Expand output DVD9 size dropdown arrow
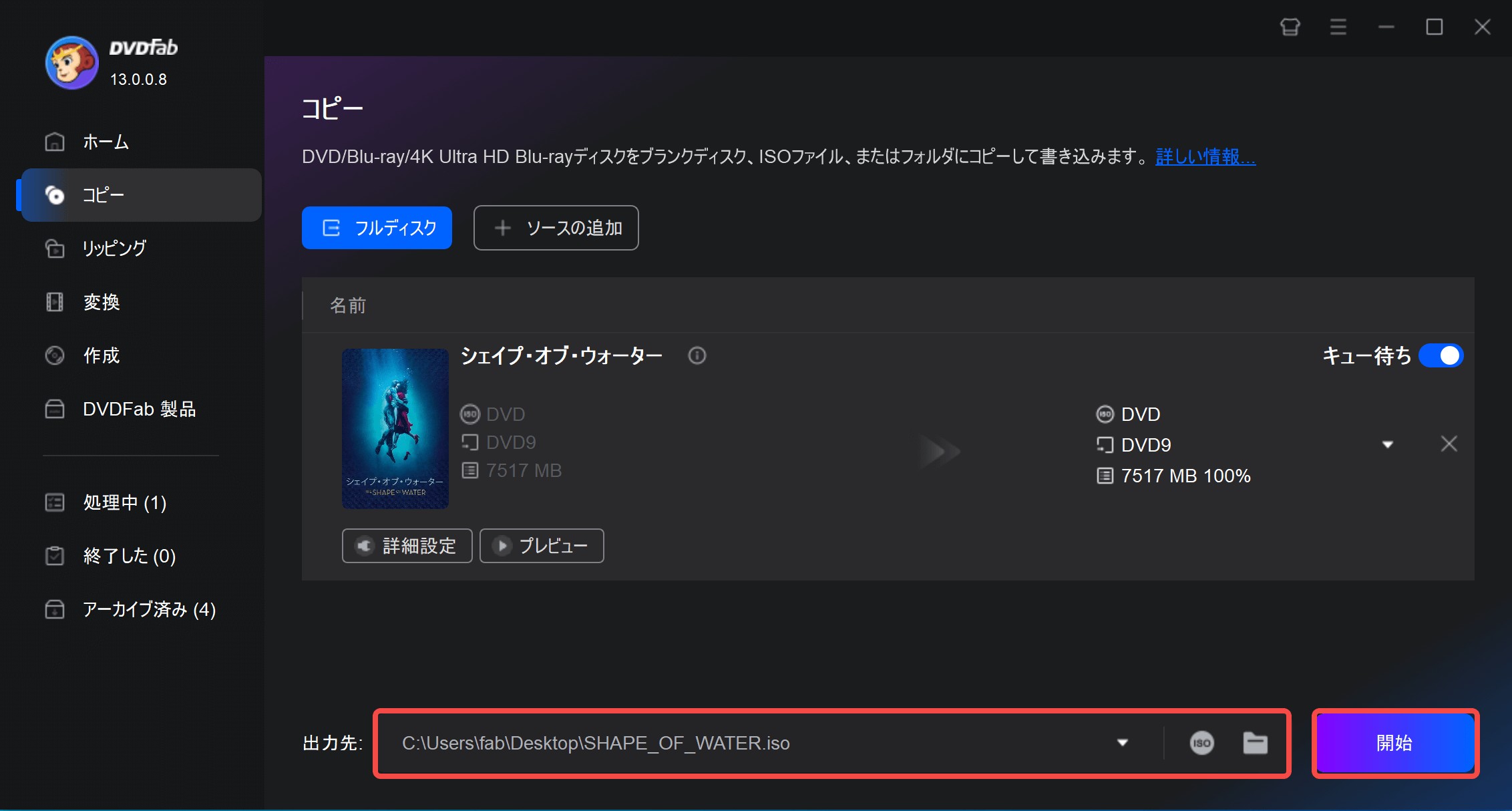Viewport: 1512px width, 811px height. tap(1388, 445)
